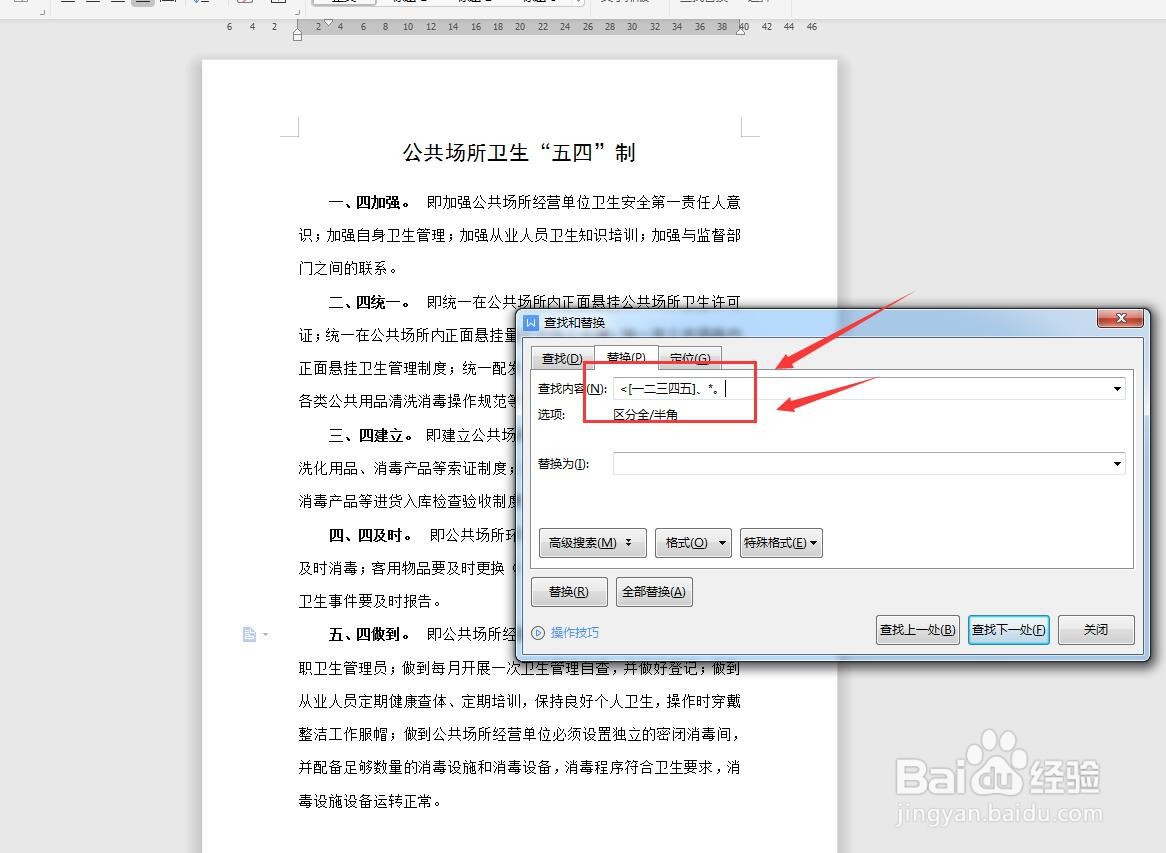Click the 区分全/半角 option text in dialog
The image size is (1166, 853).
pos(645,414)
